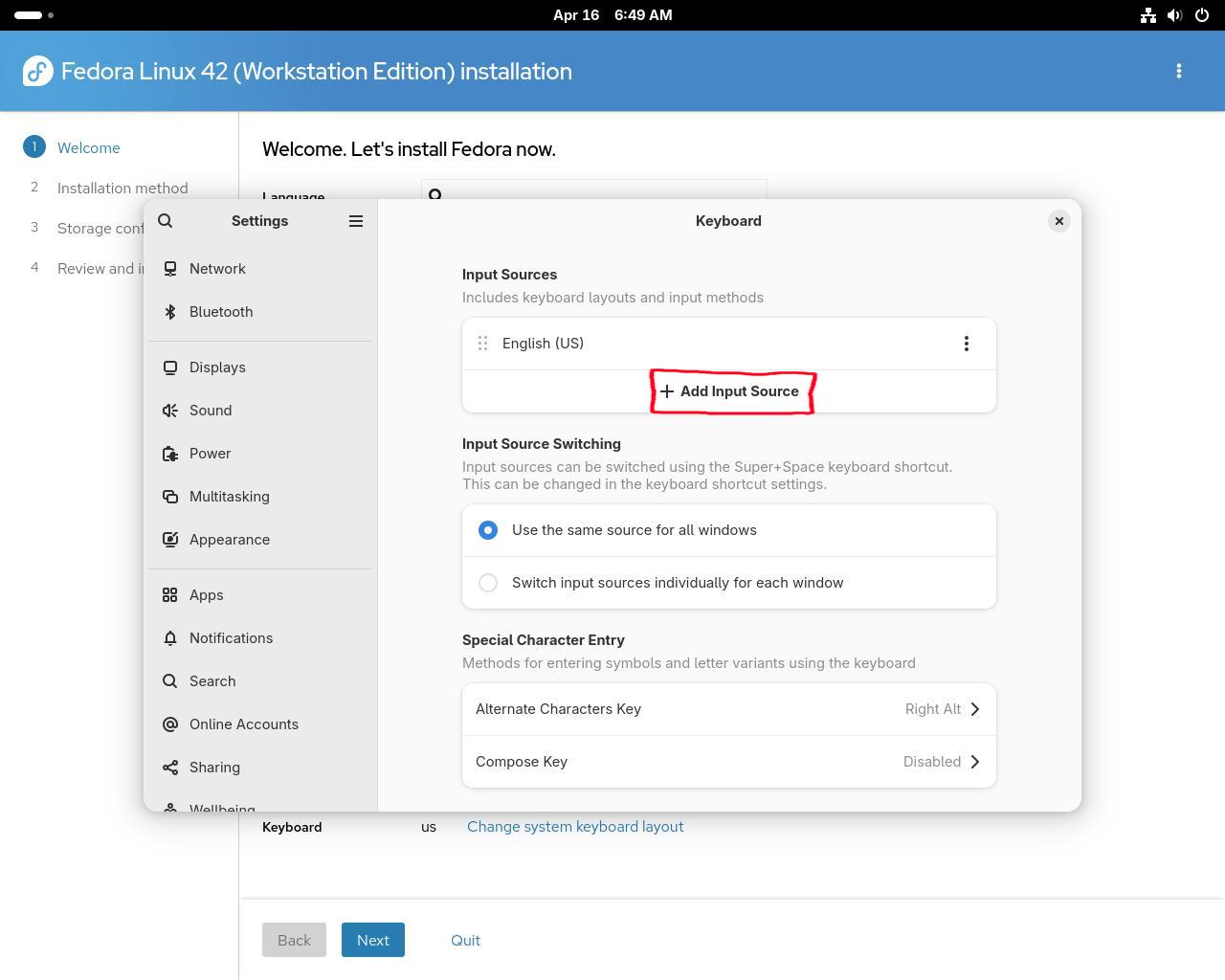Click the Sharing icon in sidebar
The height and width of the screenshot is (980, 1225).
point(170,768)
